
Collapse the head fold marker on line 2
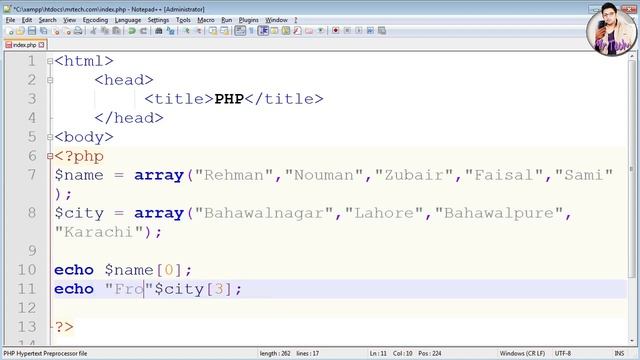point(50,80)
